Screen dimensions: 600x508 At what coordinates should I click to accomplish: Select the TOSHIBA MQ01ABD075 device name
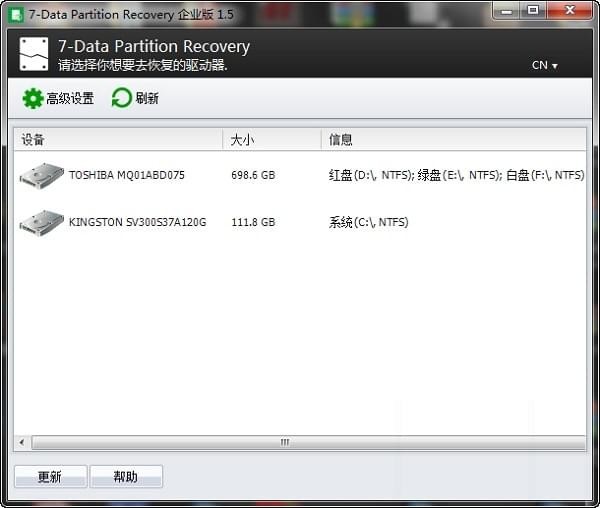pyautogui.click(x=127, y=175)
